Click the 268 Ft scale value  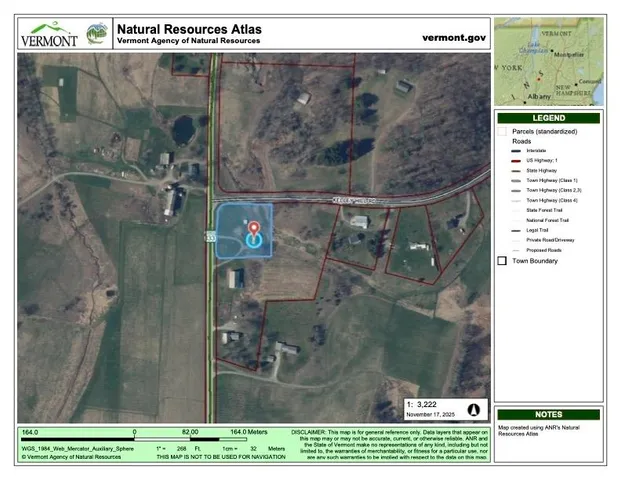coord(189,449)
